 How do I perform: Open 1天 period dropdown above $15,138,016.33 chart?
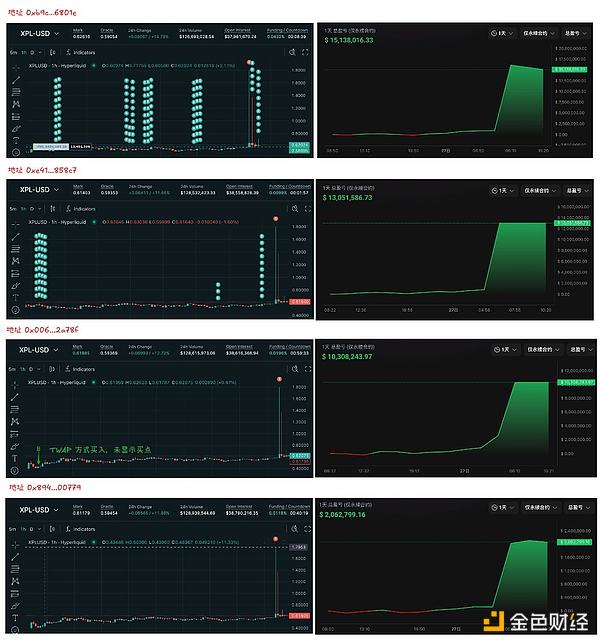(501, 33)
